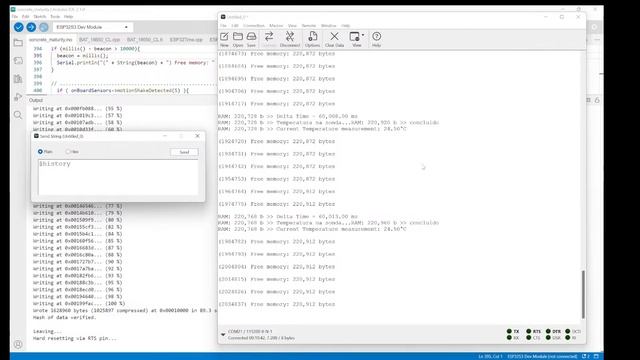Screen dimensions: 640x360
Task: Open the Boards Manager sidebar icon
Action: tap(18, 61)
